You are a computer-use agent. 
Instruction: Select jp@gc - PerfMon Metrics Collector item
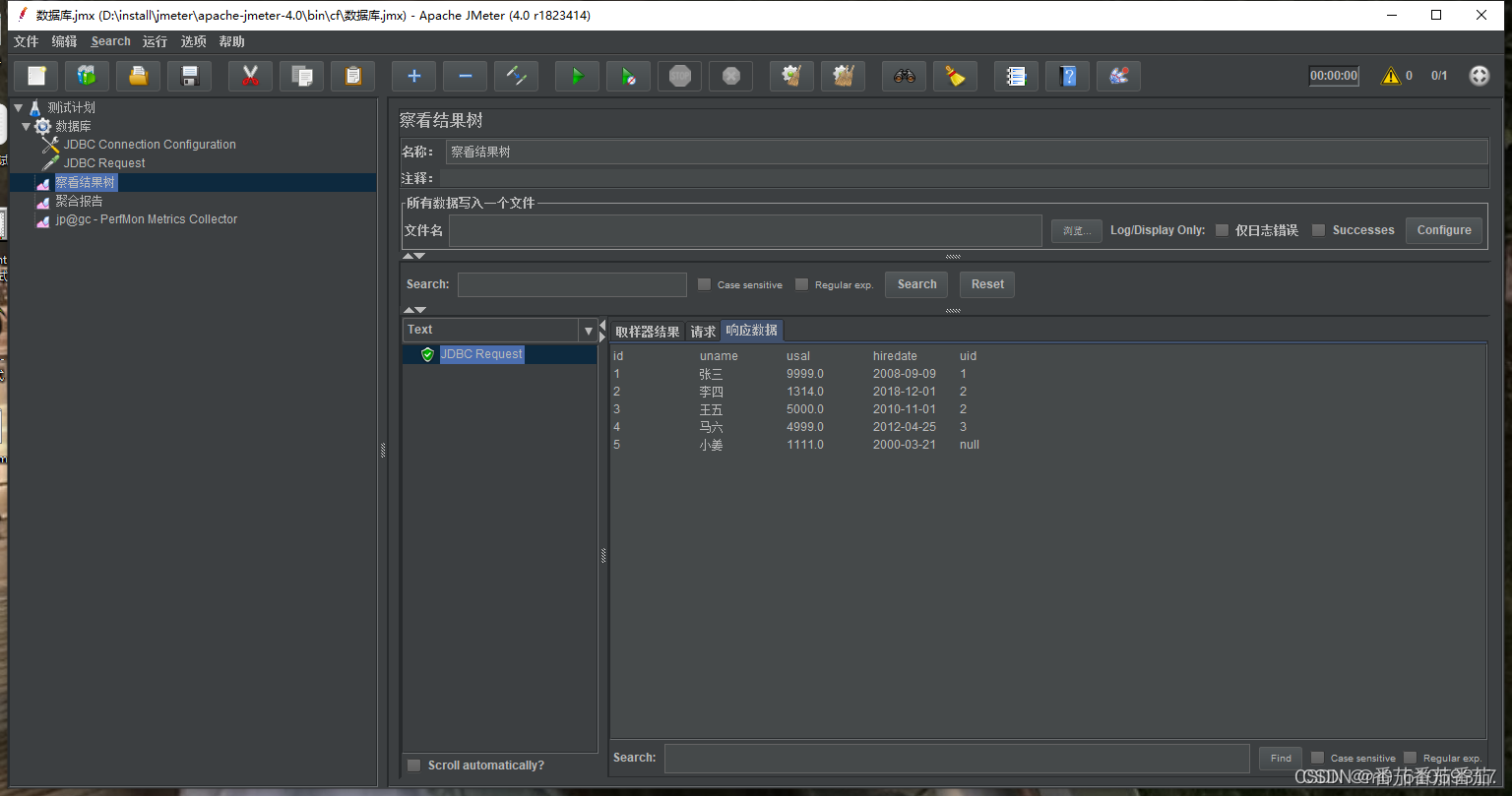(146, 219)
